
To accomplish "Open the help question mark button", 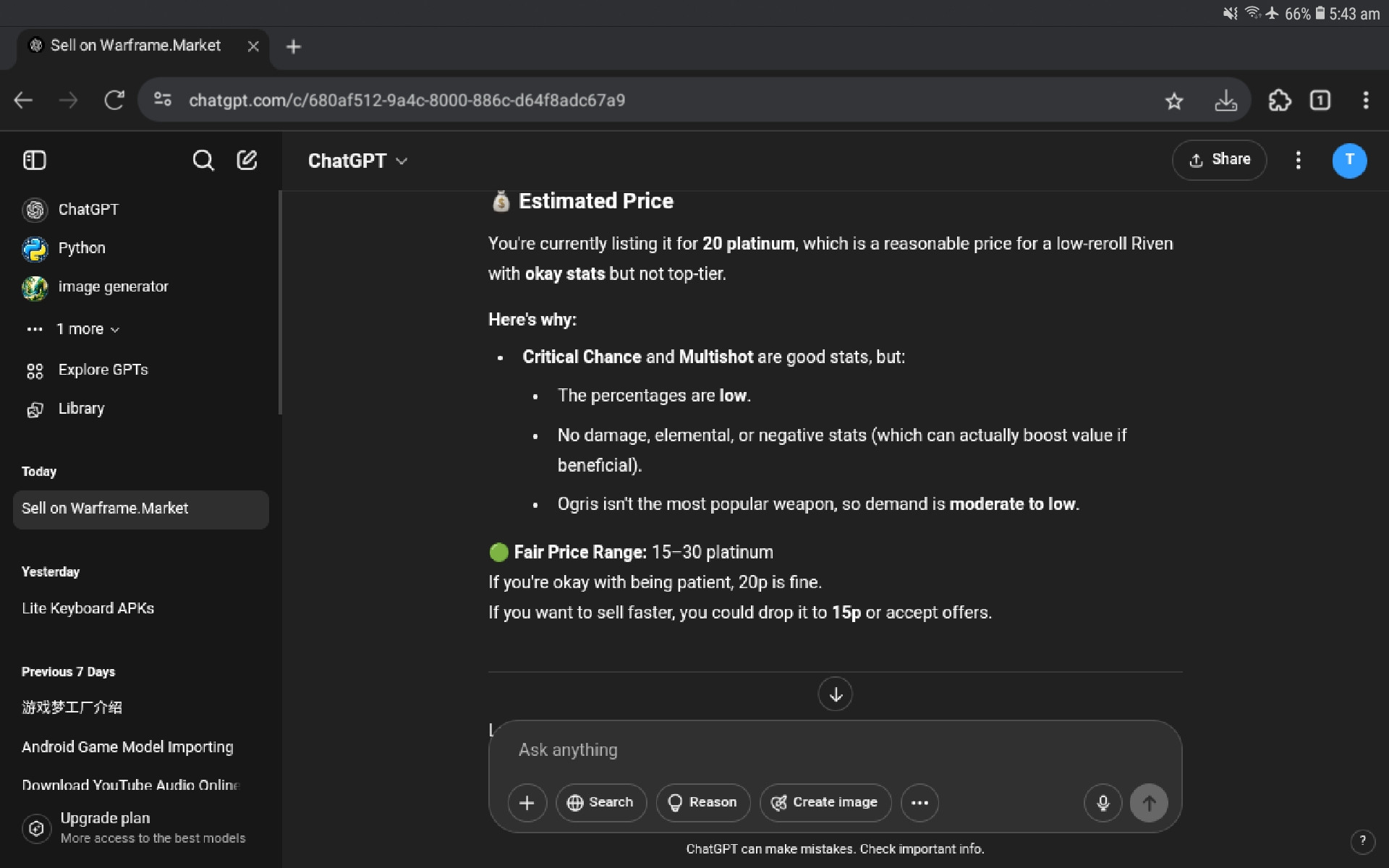I will coord(1363,841).
